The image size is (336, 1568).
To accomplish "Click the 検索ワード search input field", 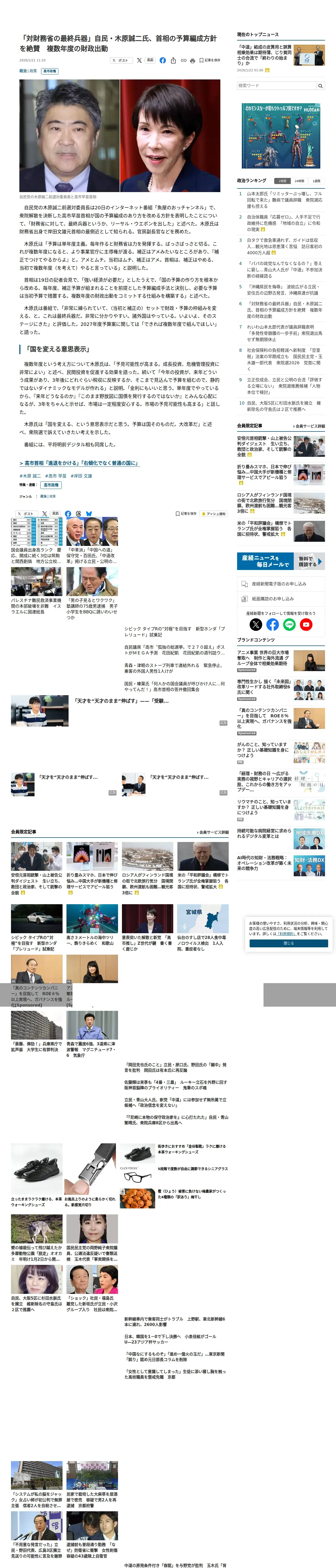I will [276, 86].
